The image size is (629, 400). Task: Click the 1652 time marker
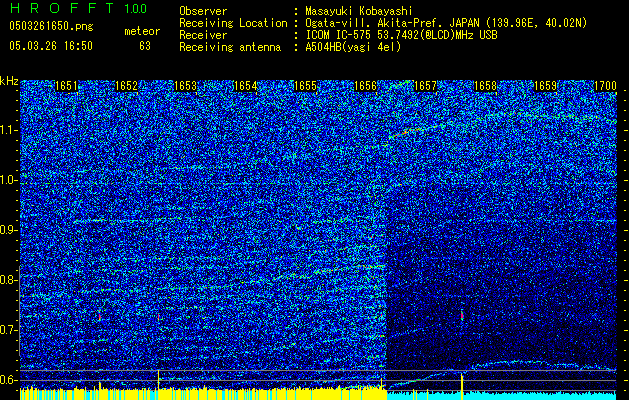pos(126,86)
